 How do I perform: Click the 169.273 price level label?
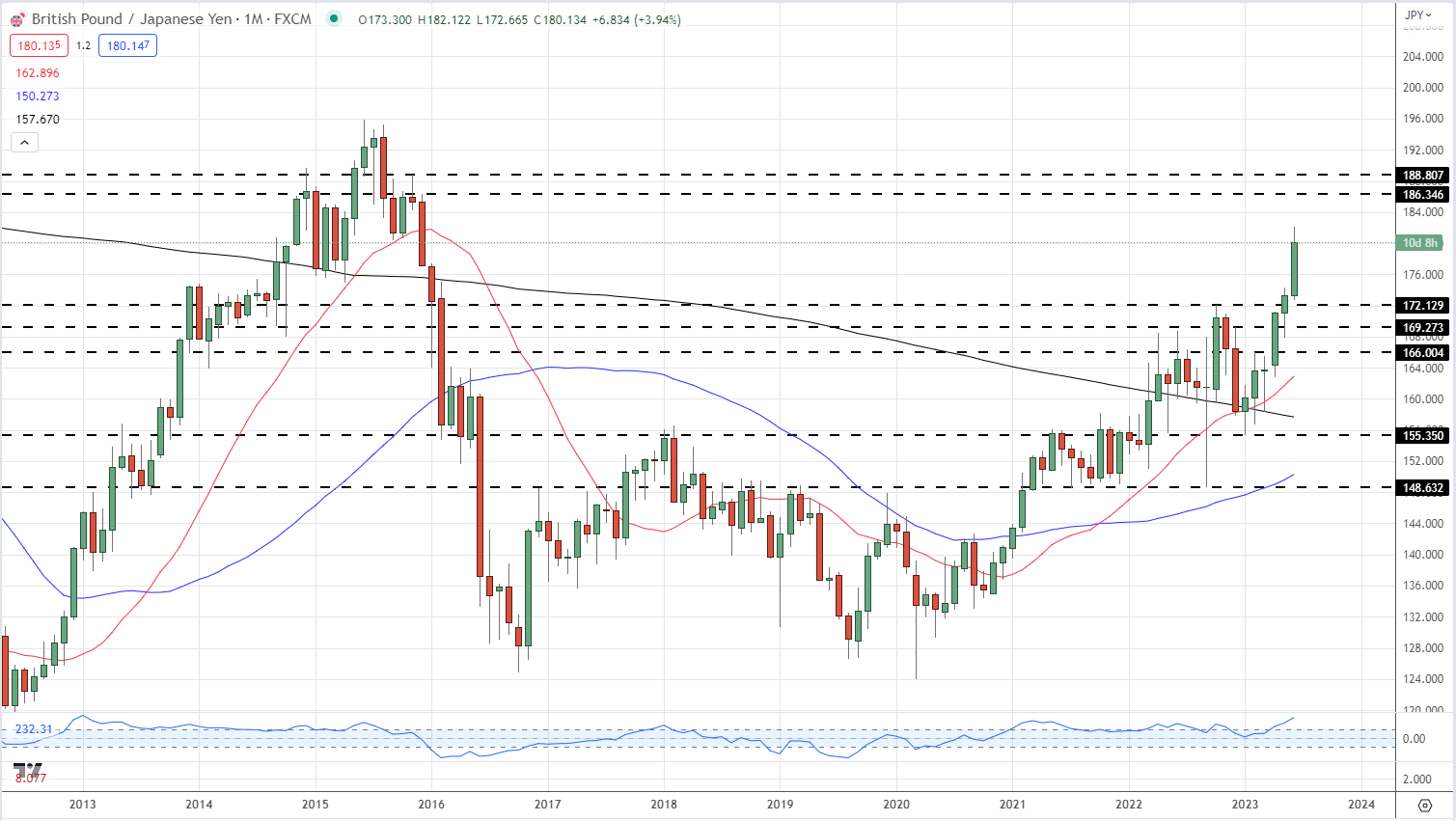pos(1423,328)
